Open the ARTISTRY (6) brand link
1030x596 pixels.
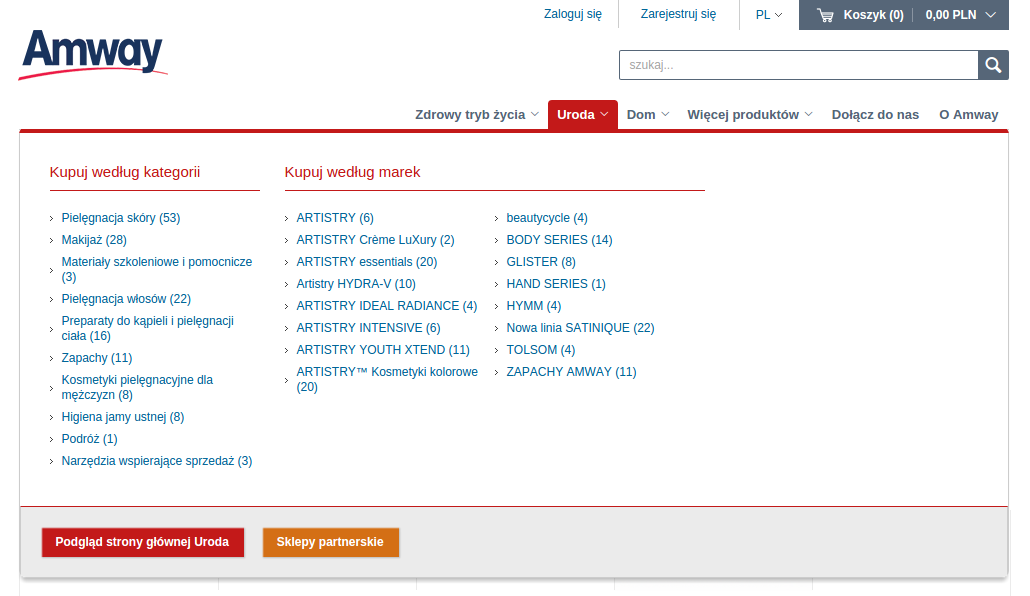pos(335,218)
